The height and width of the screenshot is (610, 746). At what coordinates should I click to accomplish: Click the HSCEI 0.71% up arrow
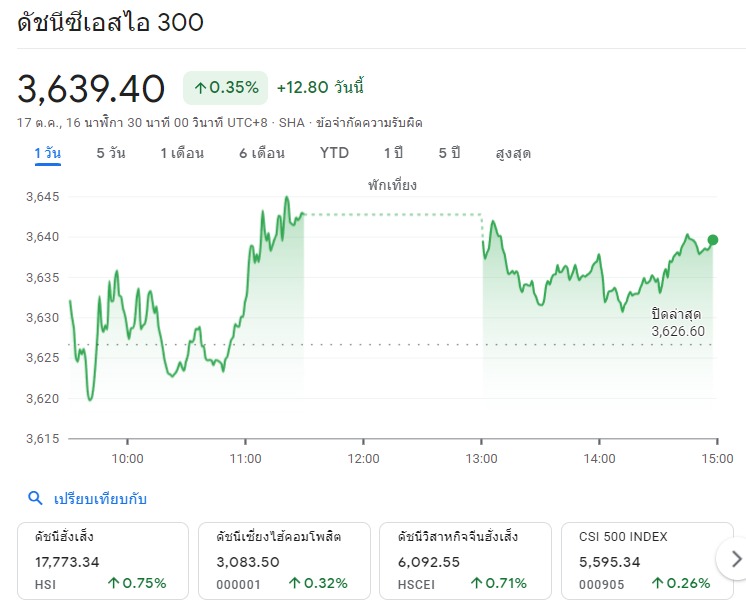(x=476, y=583)
